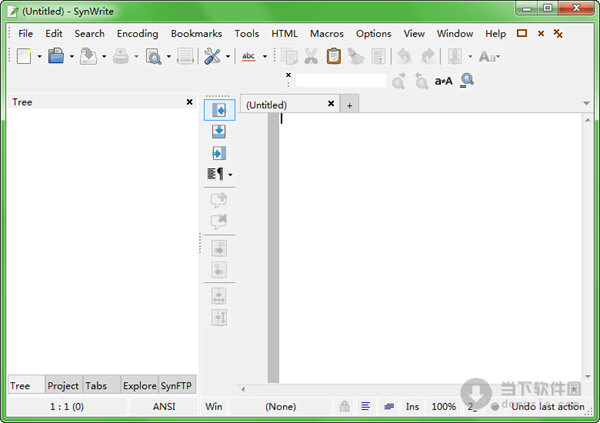Click the Print toolbar icon
The height and width of the screenshot is (423, 600).
(121, 56)
